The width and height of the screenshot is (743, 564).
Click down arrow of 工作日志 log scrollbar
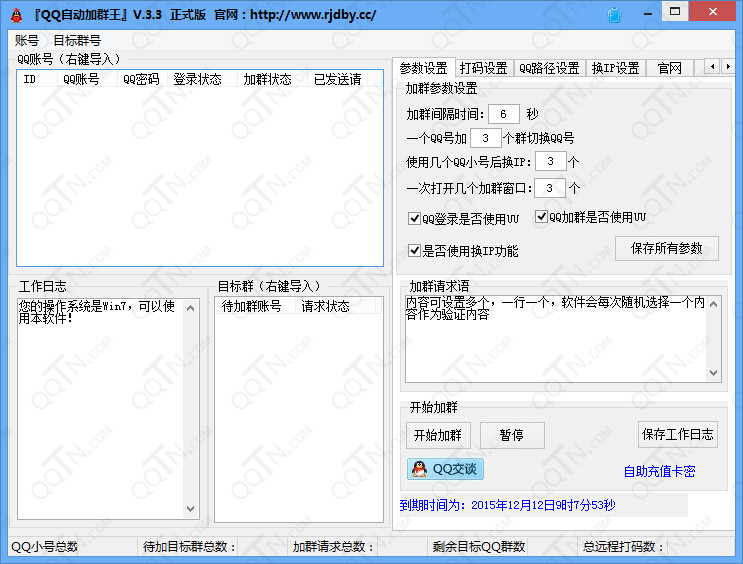point(192,509)
